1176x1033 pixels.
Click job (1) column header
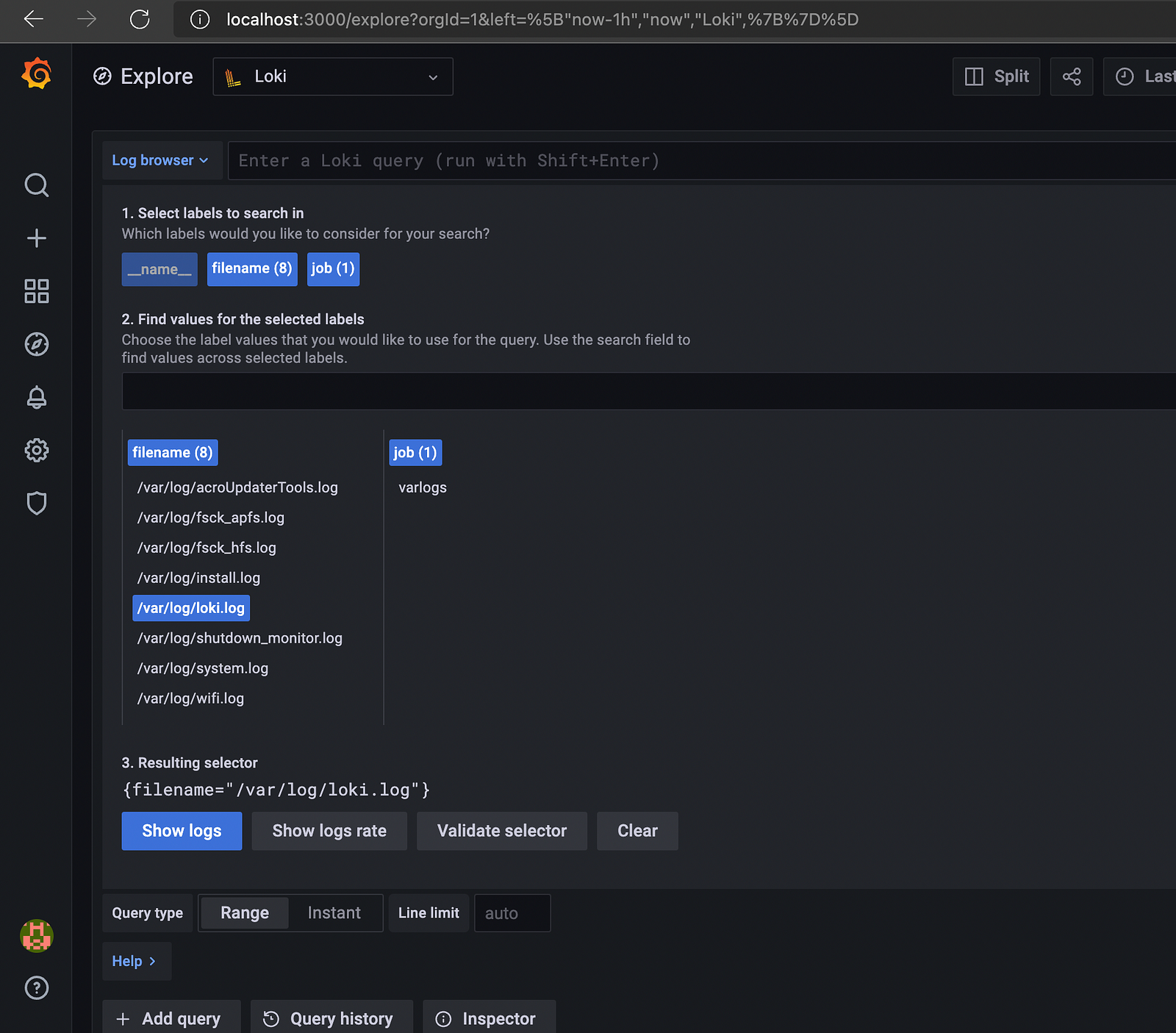click(415, 453)
